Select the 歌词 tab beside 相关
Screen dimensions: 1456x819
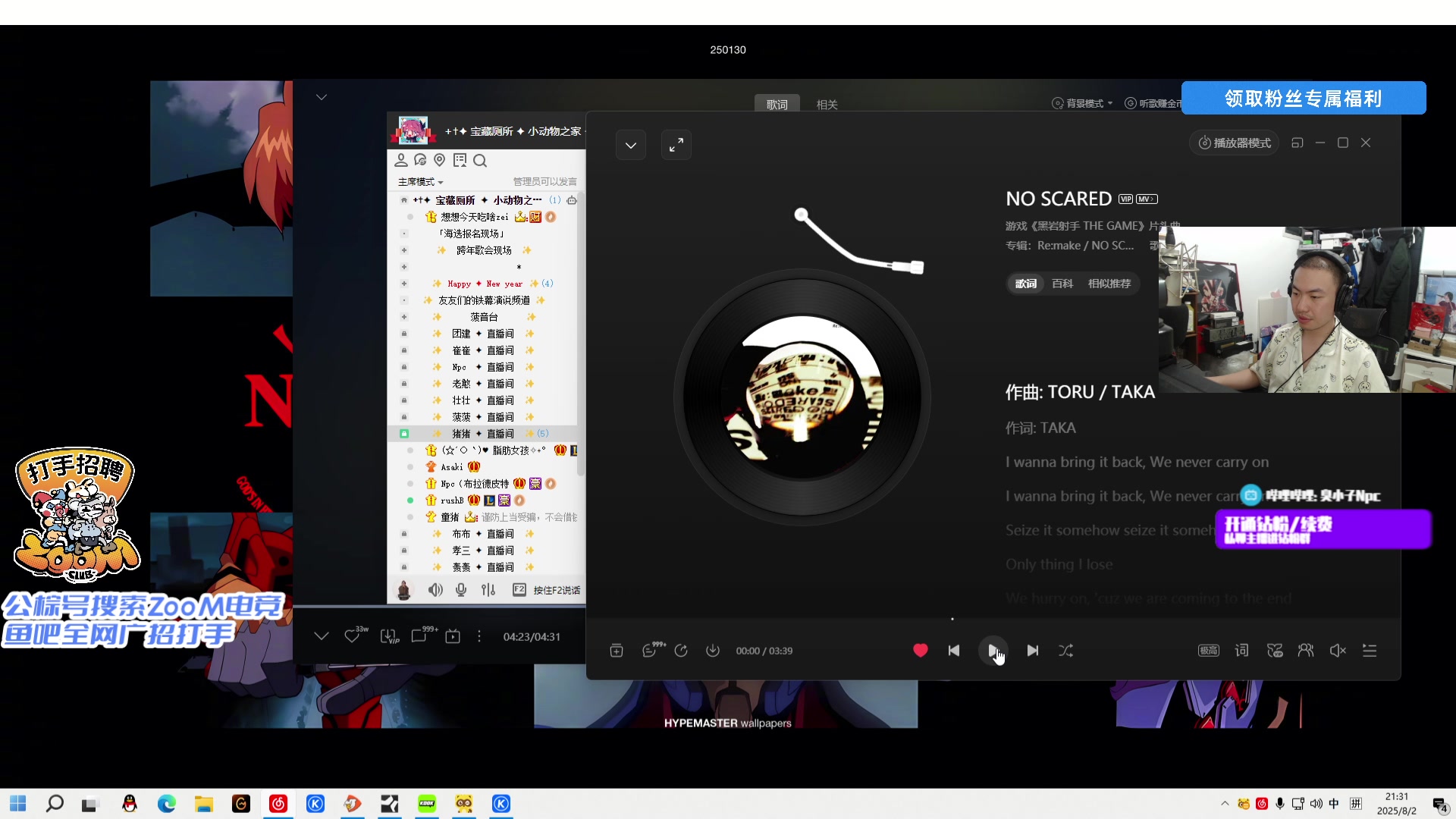(x=777, y=105)
